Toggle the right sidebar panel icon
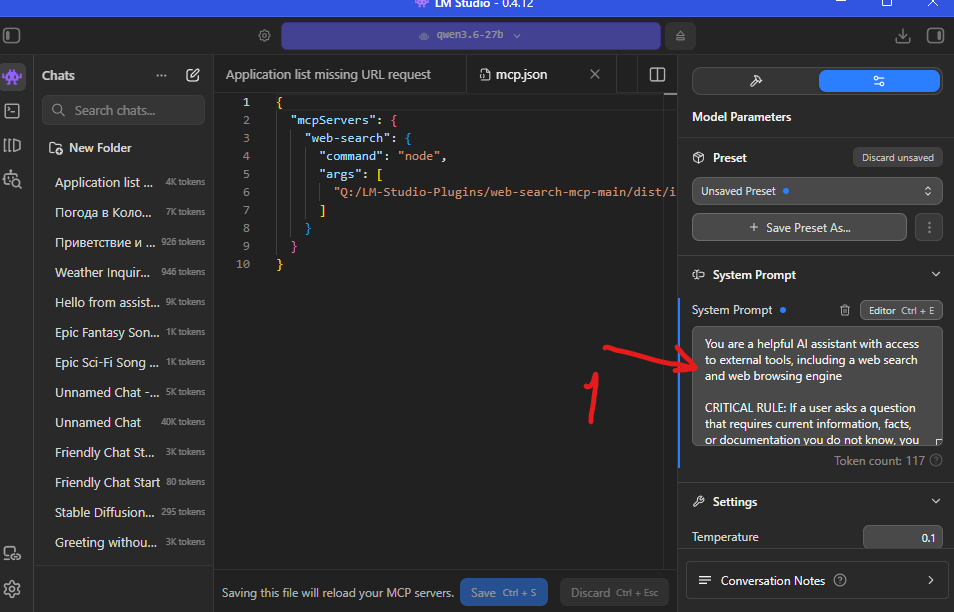The height and width of the screenshot is (612, 954). coord(935,35)
